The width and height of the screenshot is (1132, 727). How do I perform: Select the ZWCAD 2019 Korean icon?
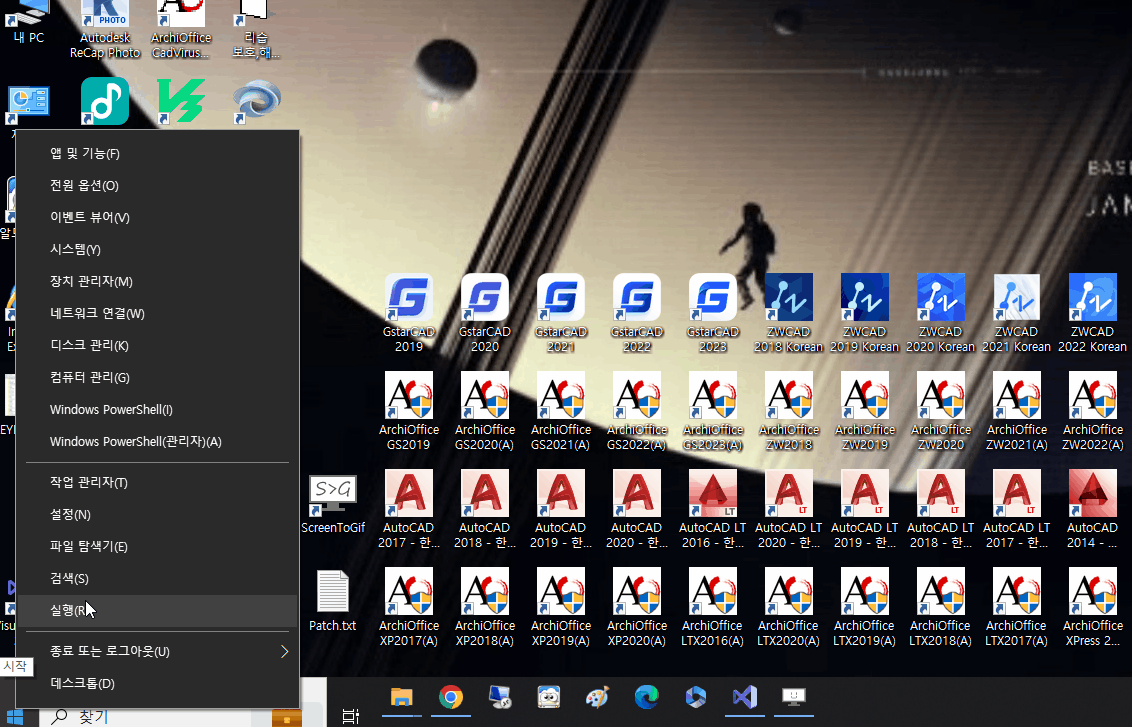864,312
